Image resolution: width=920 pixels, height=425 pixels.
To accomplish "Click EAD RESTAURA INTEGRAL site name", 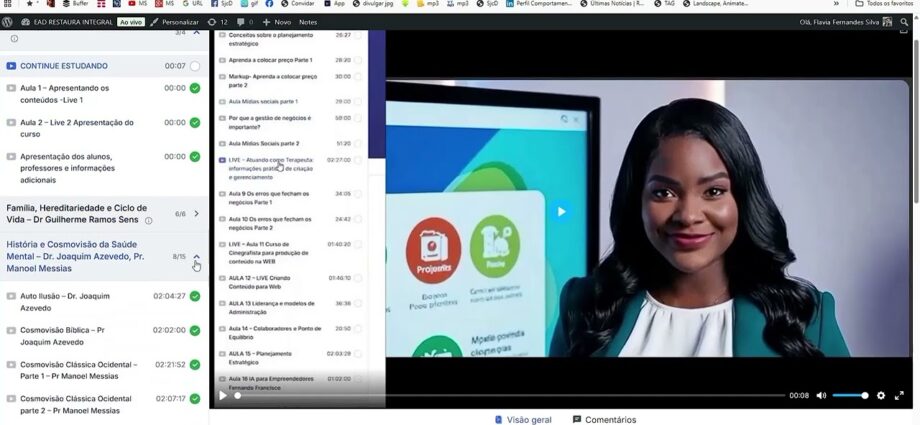I will coord(72,21).
